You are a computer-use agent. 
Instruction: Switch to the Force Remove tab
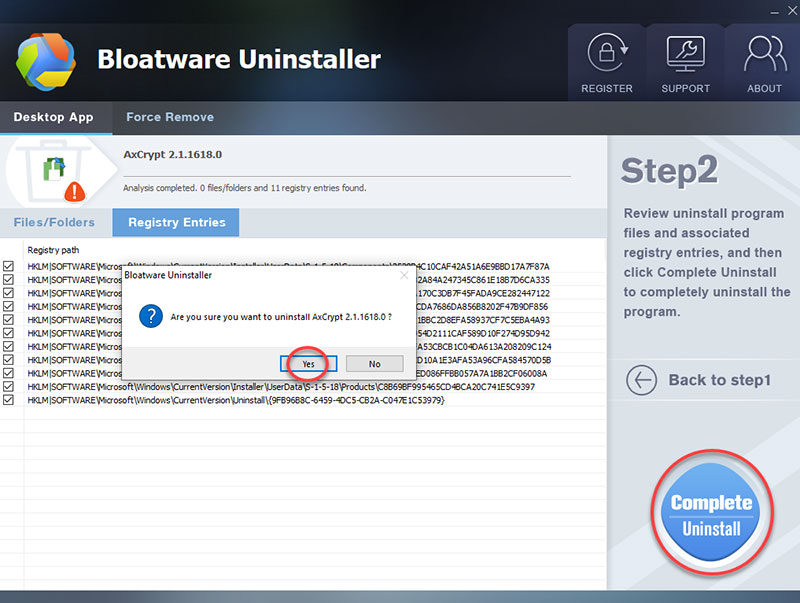click(170, 117)
